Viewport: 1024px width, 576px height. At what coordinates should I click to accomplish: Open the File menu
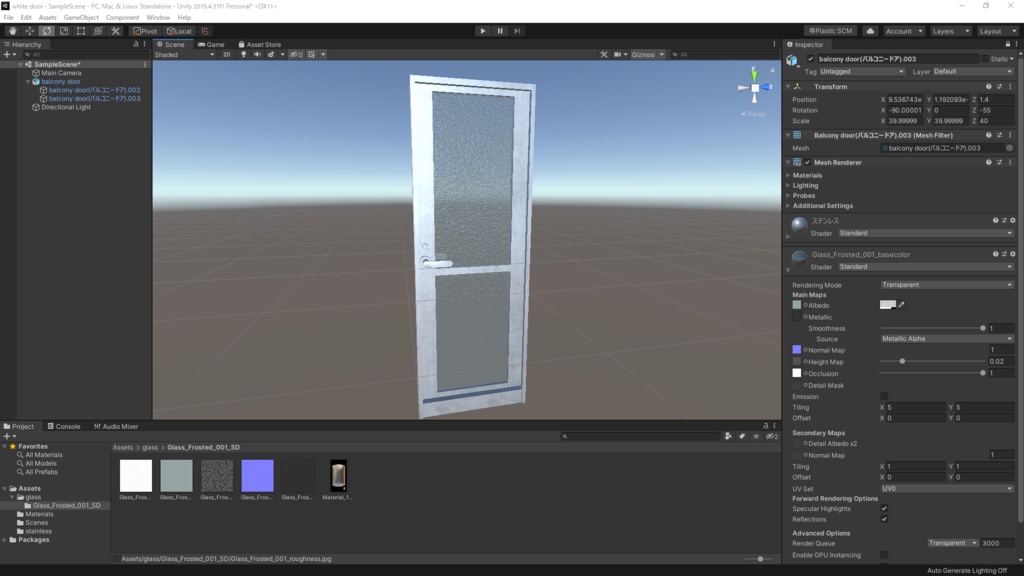[8, 18]
